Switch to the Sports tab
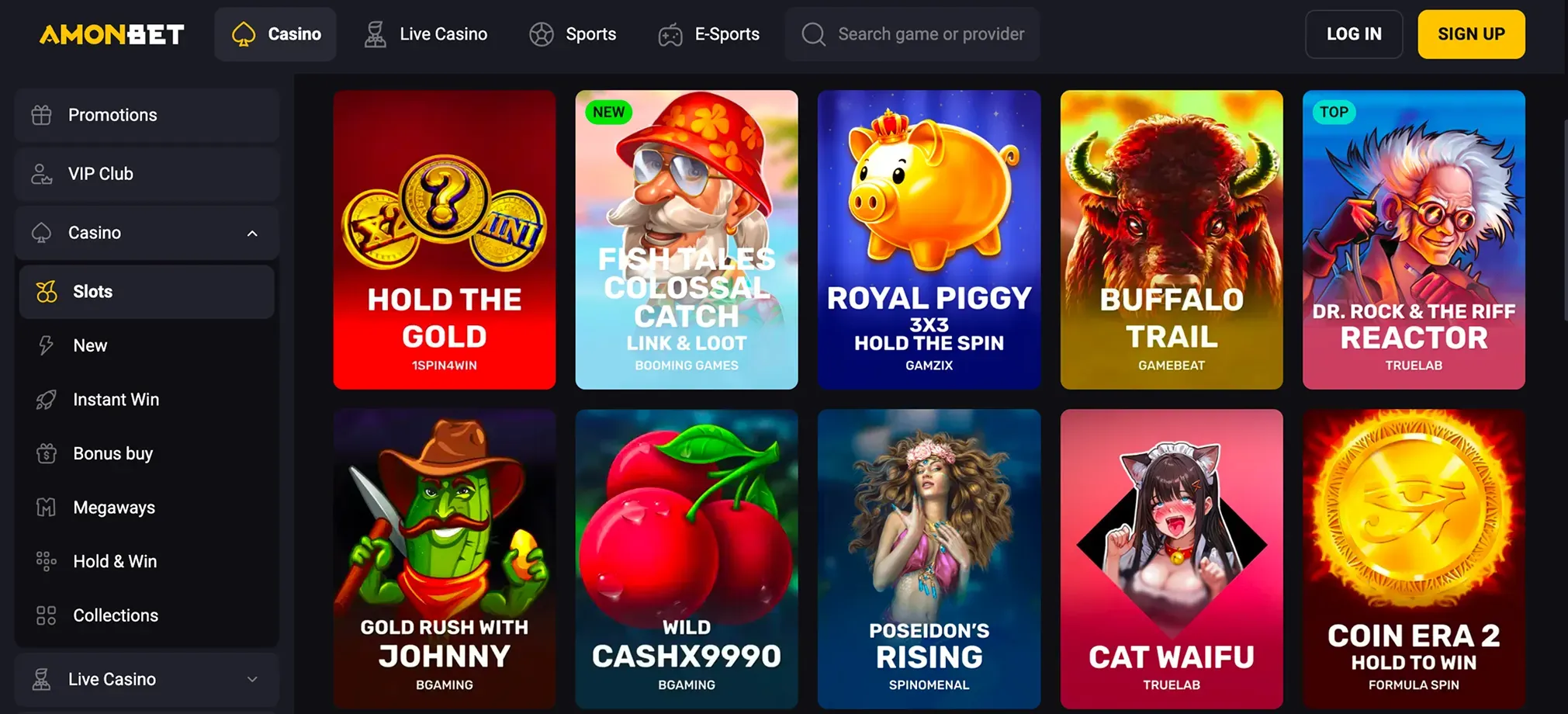This screenshot has height=714, width=1568. pyautogui.click(x=573, y=34)
